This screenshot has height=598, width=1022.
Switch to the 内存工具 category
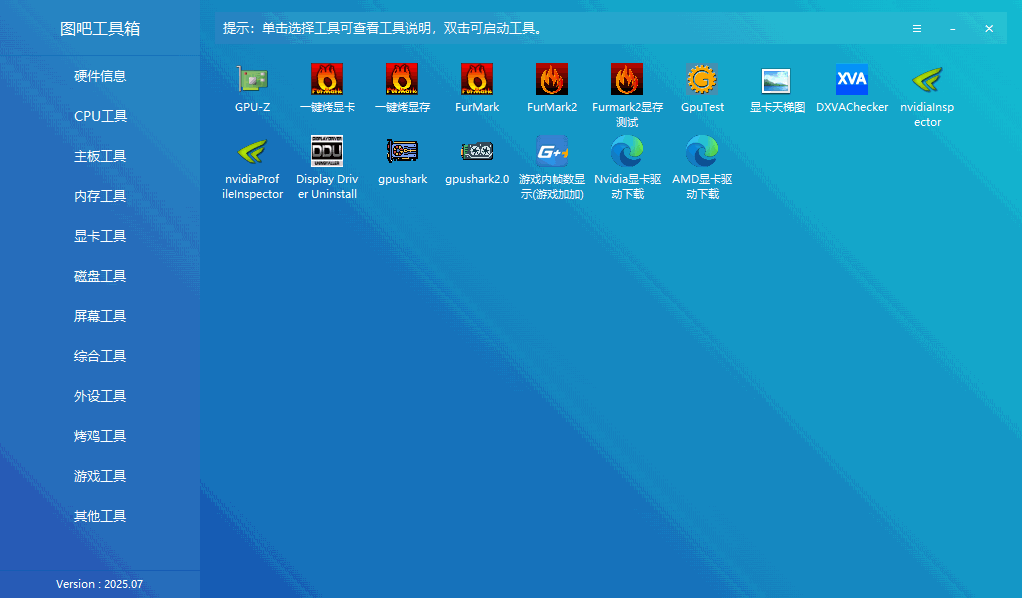100,196
